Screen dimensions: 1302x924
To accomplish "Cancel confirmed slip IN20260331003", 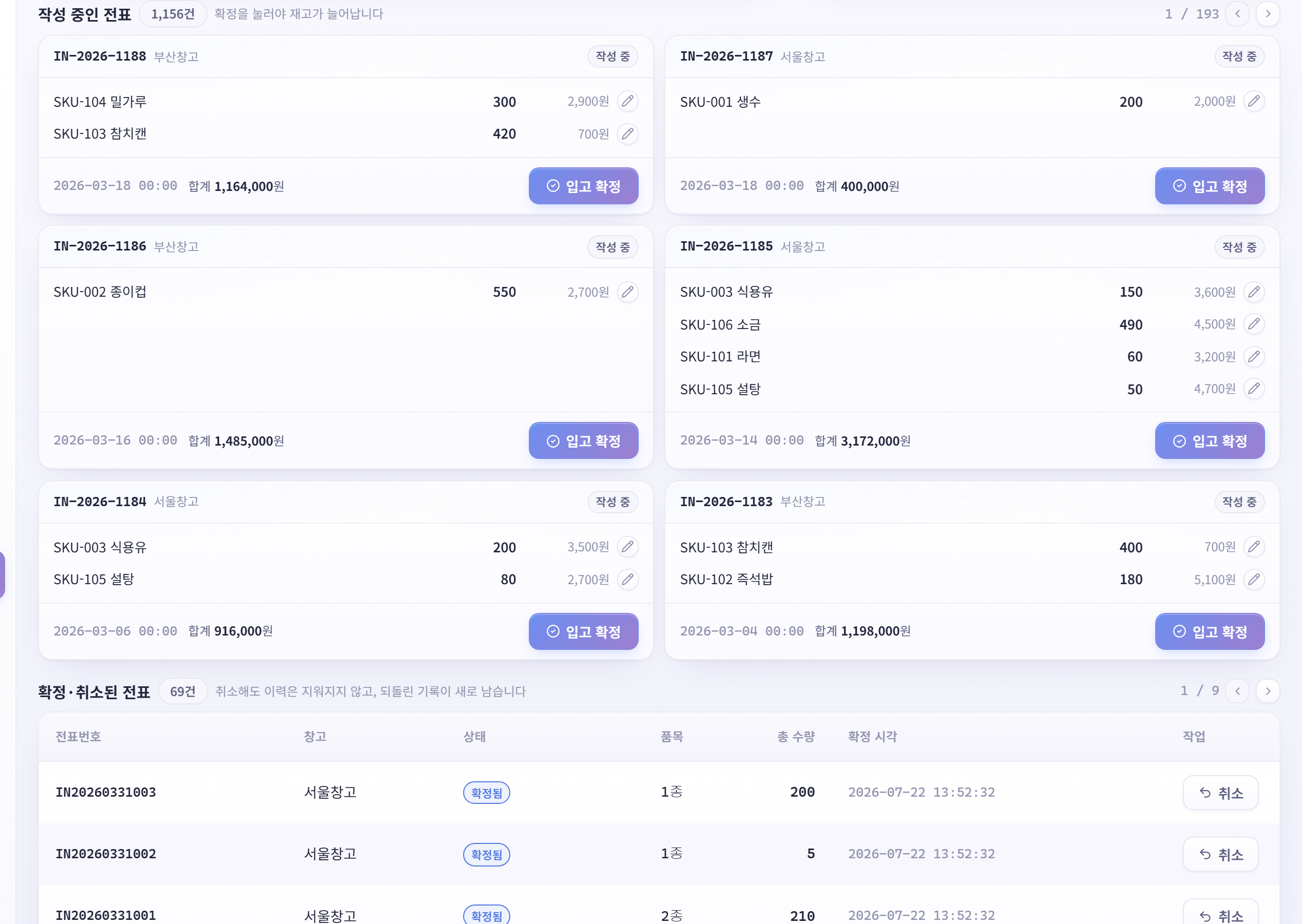I will pos(1221,793).
